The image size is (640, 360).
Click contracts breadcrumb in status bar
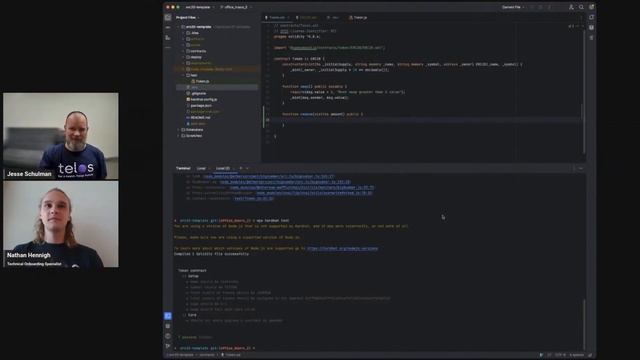click(x=207, y=355)
